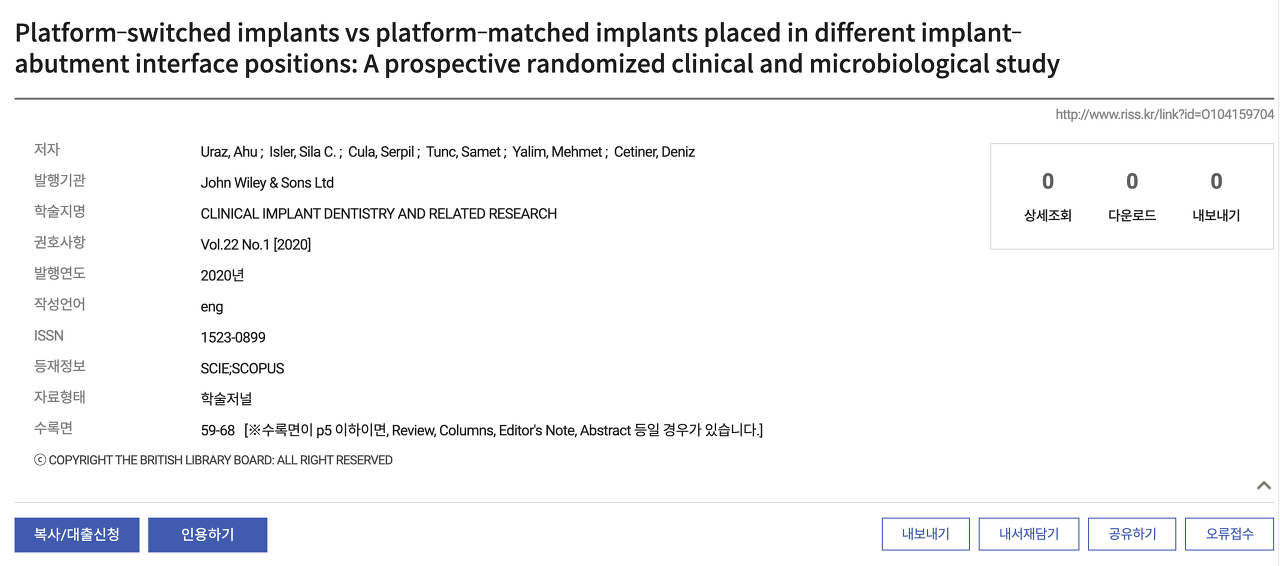Click the 인용하기 button
The width and height of the screenshot is (1280, 566).
pyautogui.click(x=208, y=535)
